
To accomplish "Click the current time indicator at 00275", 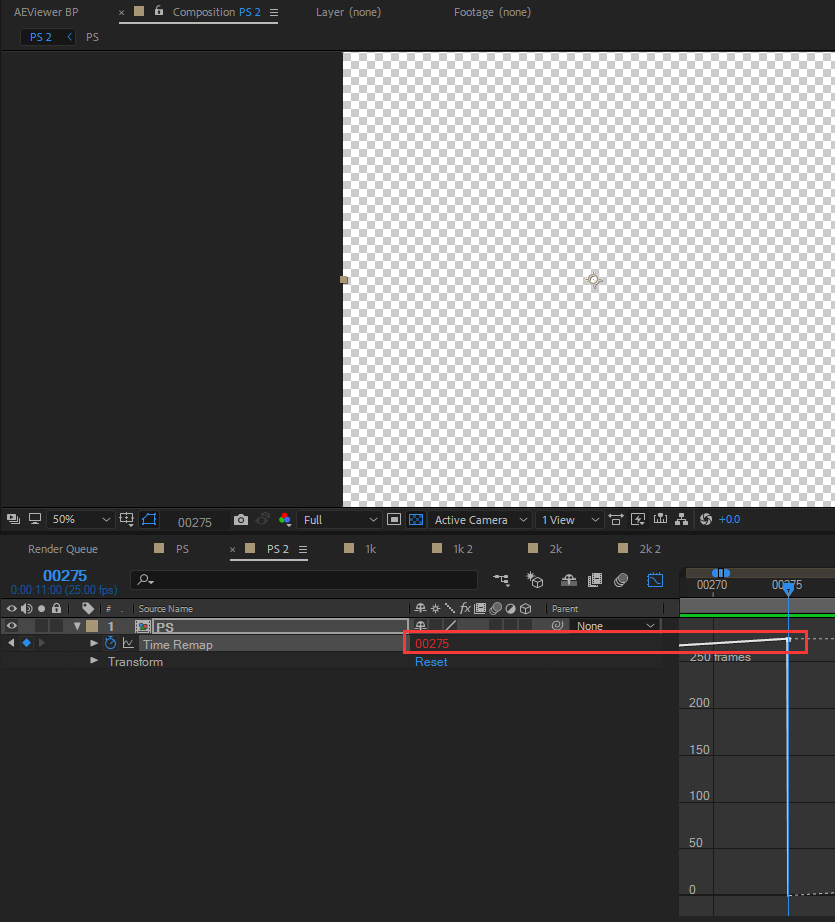I will point(788,588).
